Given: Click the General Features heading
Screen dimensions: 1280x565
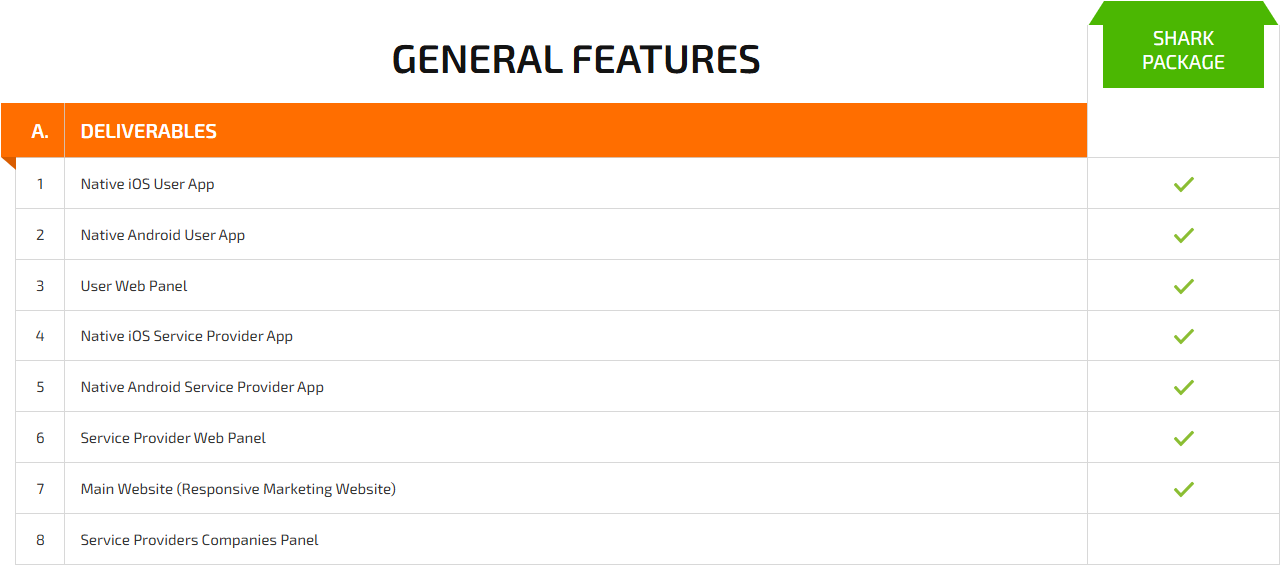Looking at the screenshot, I should pos(576,60).
